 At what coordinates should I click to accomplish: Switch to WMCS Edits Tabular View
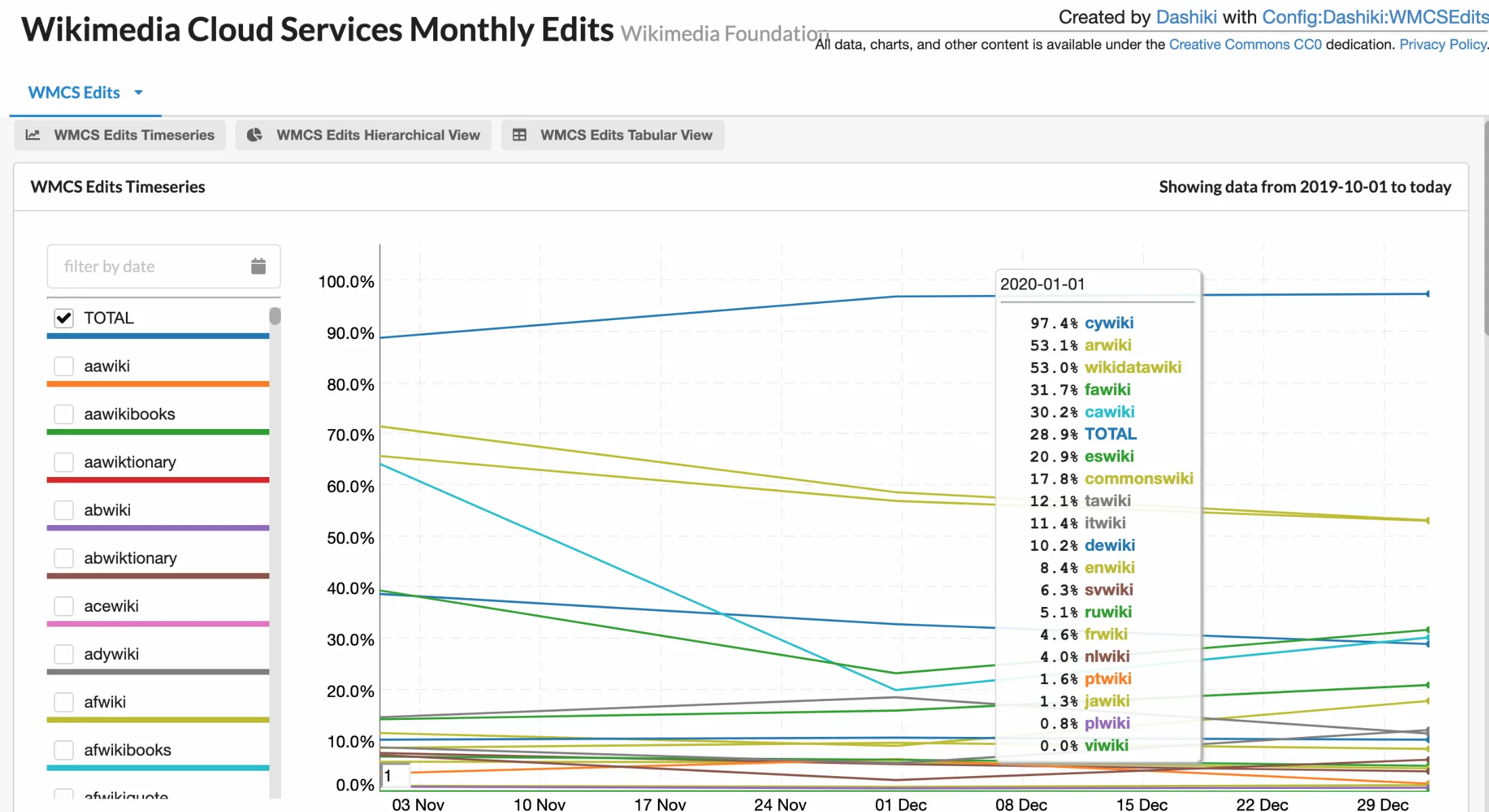[x=613, y=135]
